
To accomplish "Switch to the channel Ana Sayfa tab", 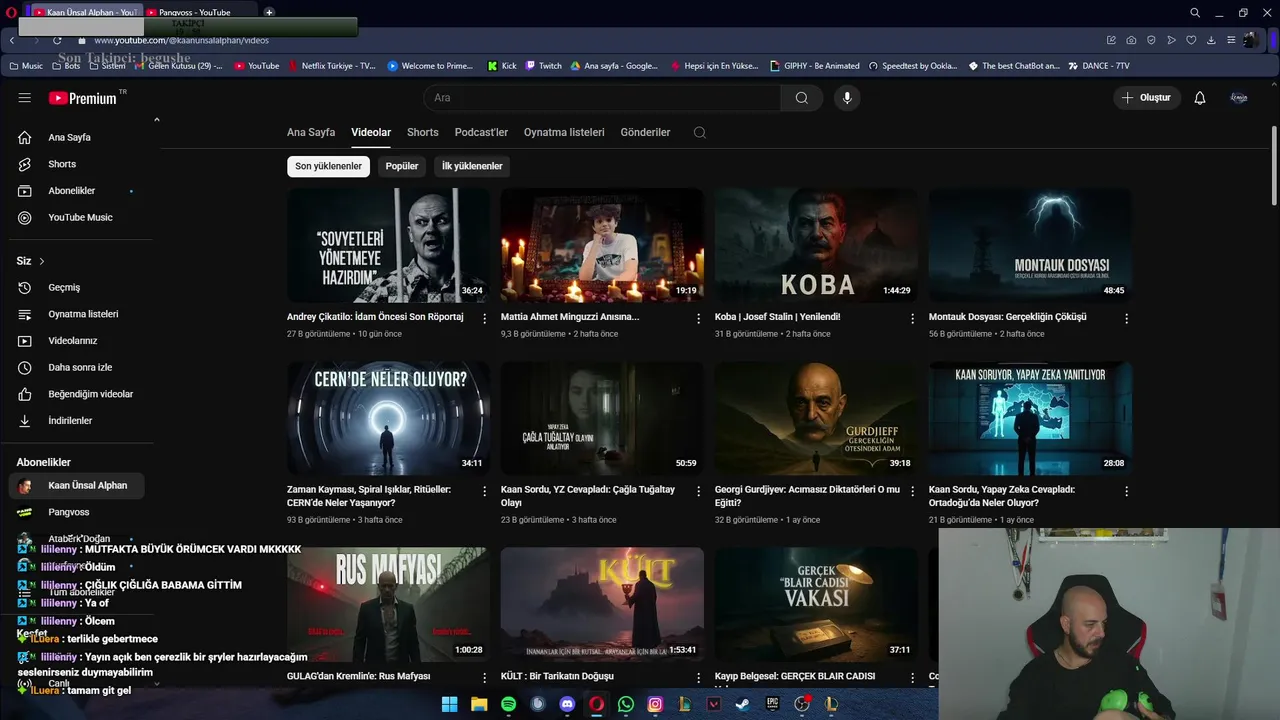I will click(x=311, y=132).
